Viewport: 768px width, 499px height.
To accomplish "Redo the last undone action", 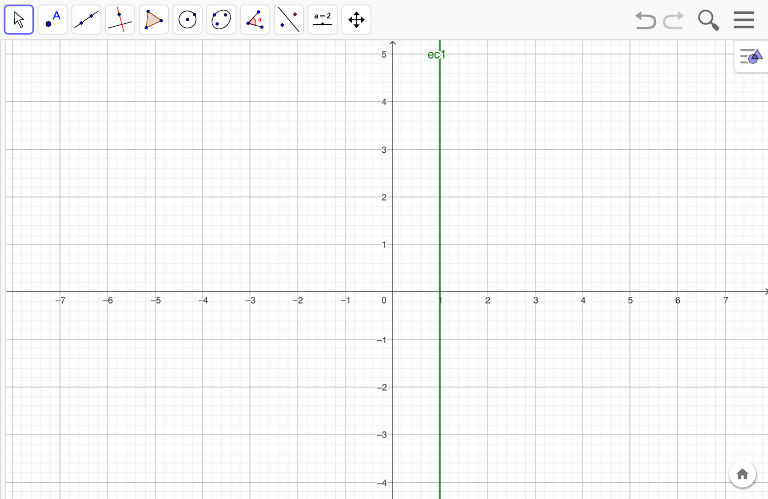I will point(673,21).
